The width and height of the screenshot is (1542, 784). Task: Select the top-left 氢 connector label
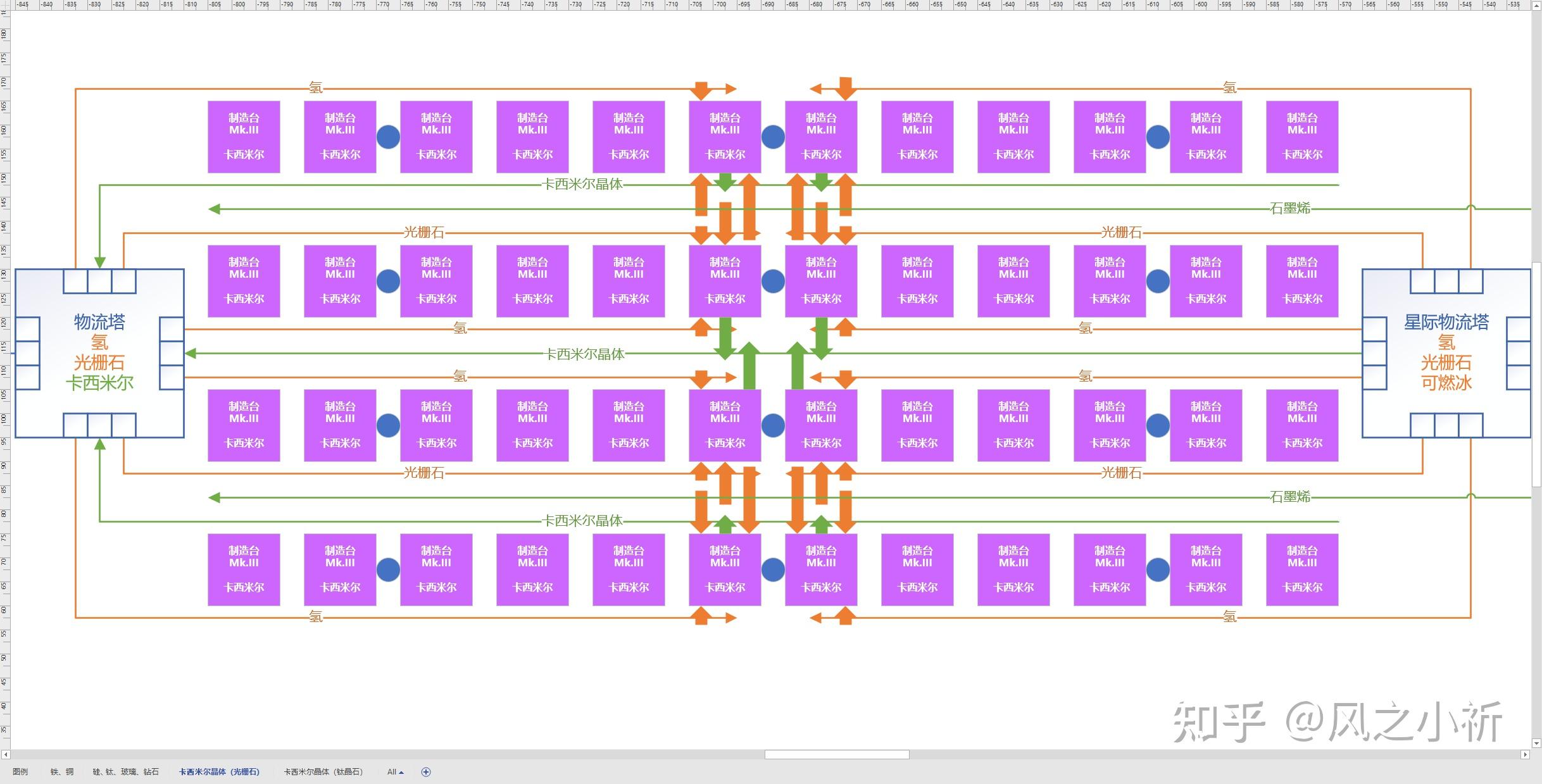point(316,88)
